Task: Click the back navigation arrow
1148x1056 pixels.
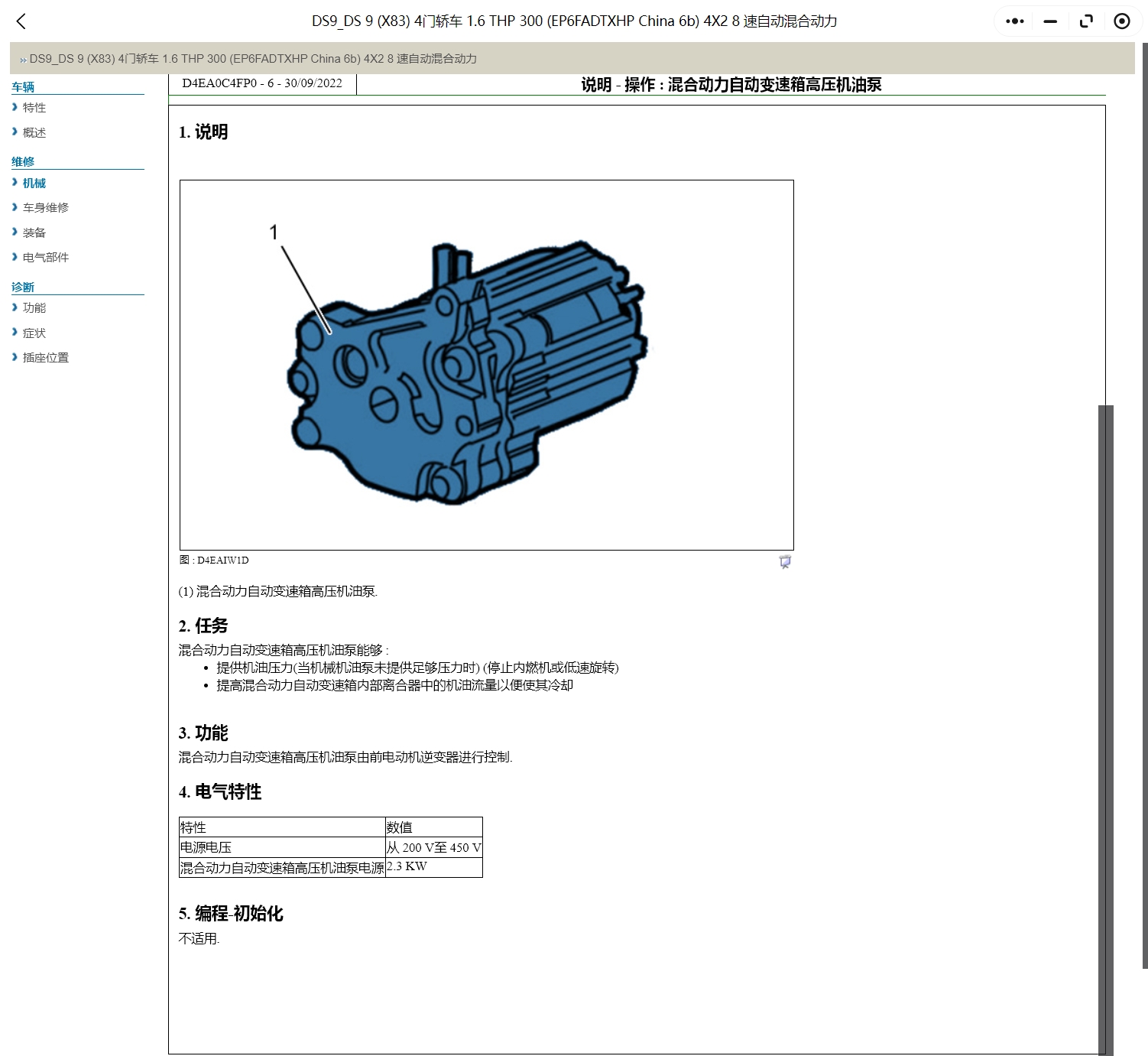Action: point(21,21)
